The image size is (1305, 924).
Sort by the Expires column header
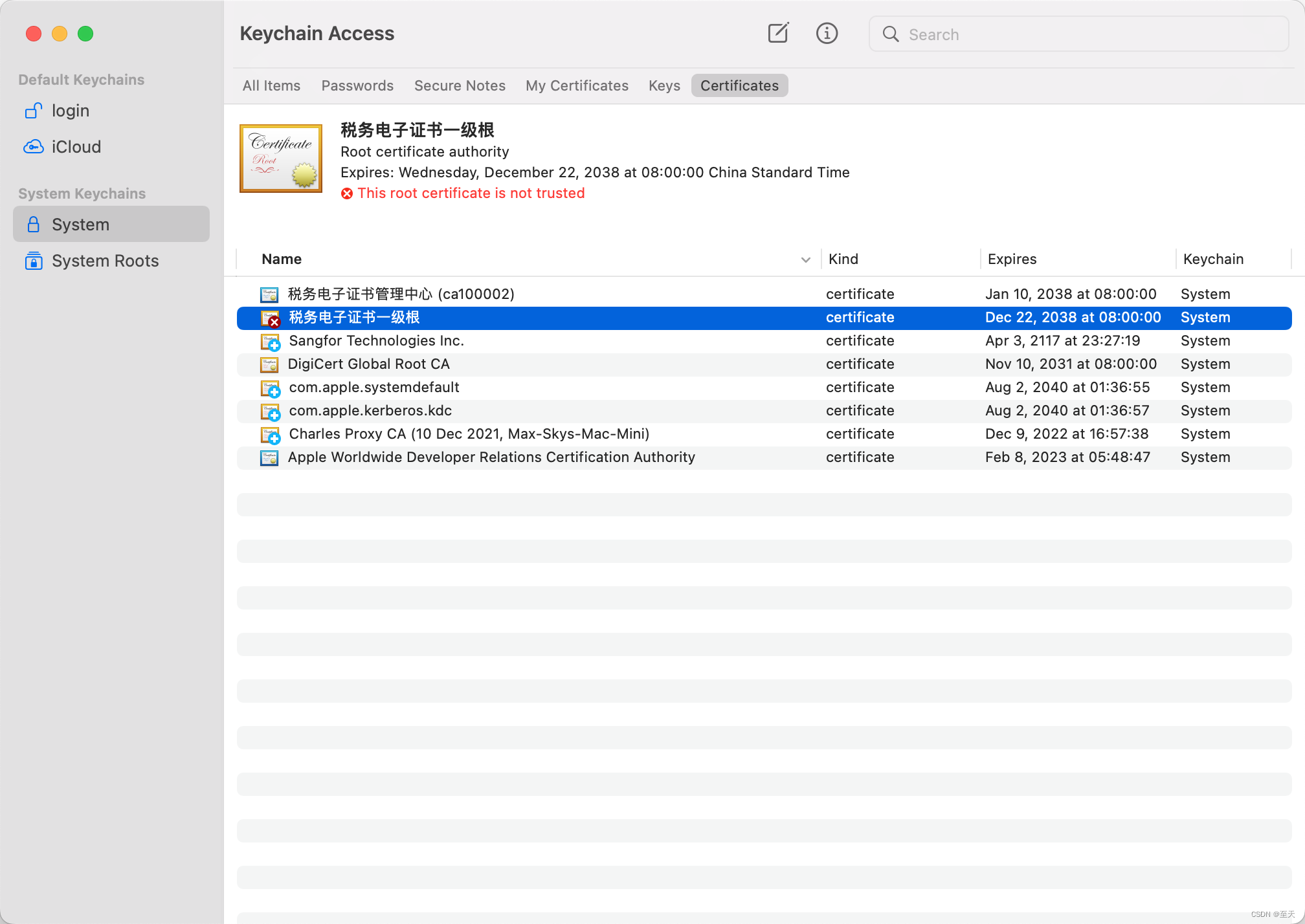pyautogui.click(x=1012, y=259)
